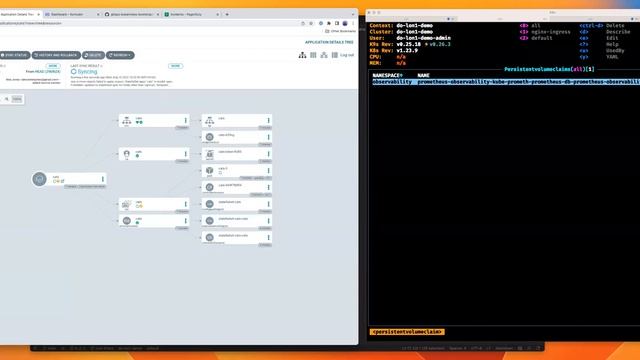This screenshot has width=640, height=360.
Task: Click the SYNC STATUS button in Argo CD
Action: (x=15, y=55)
